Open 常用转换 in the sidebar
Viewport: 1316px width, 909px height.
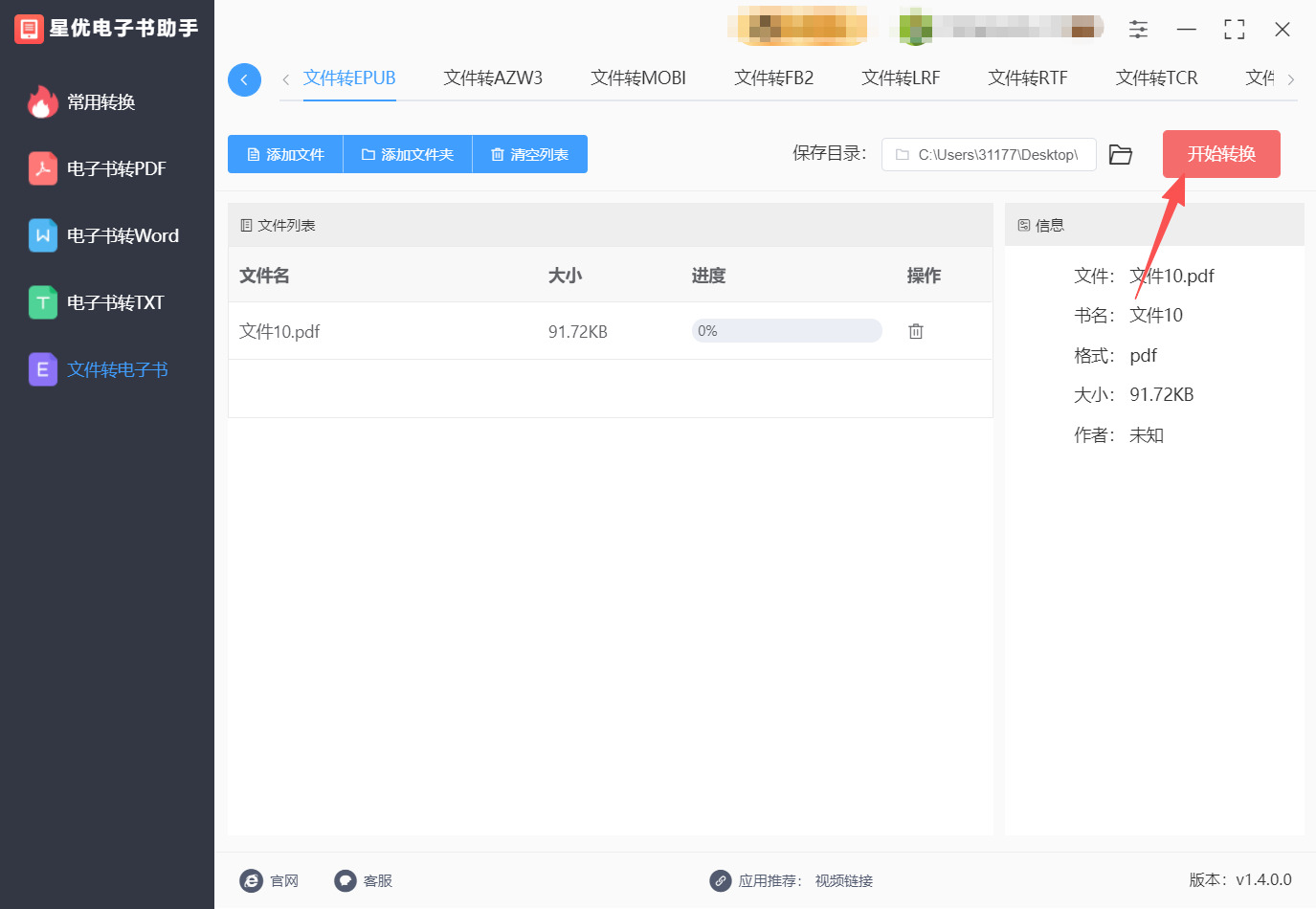(100, 102)
